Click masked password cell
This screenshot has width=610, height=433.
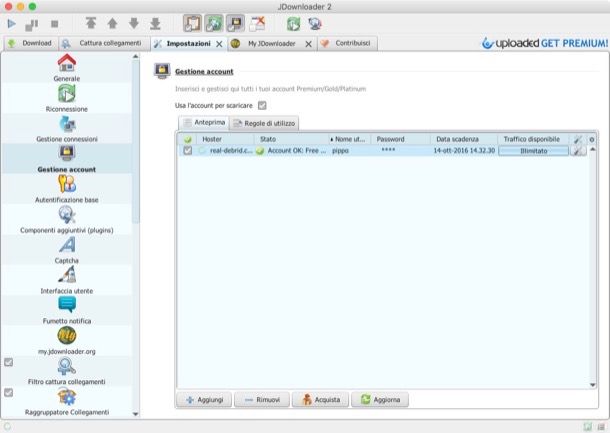click(400, 151)
